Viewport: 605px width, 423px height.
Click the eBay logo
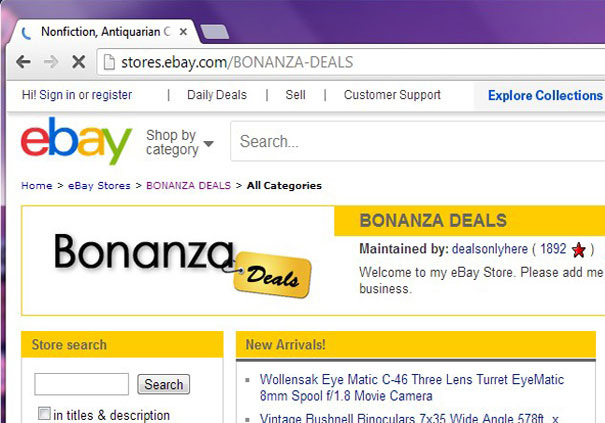tap(76, 141)
